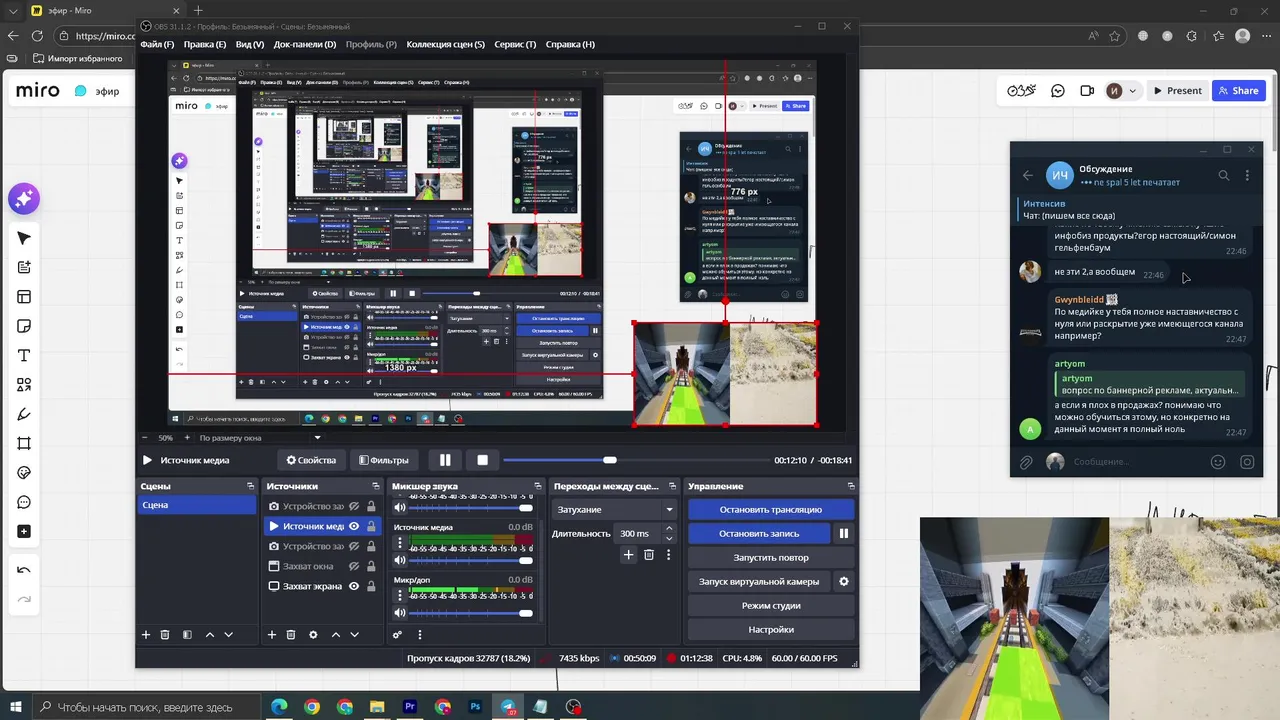Open Коллекция сцен (S) menu

pos(445,44)
